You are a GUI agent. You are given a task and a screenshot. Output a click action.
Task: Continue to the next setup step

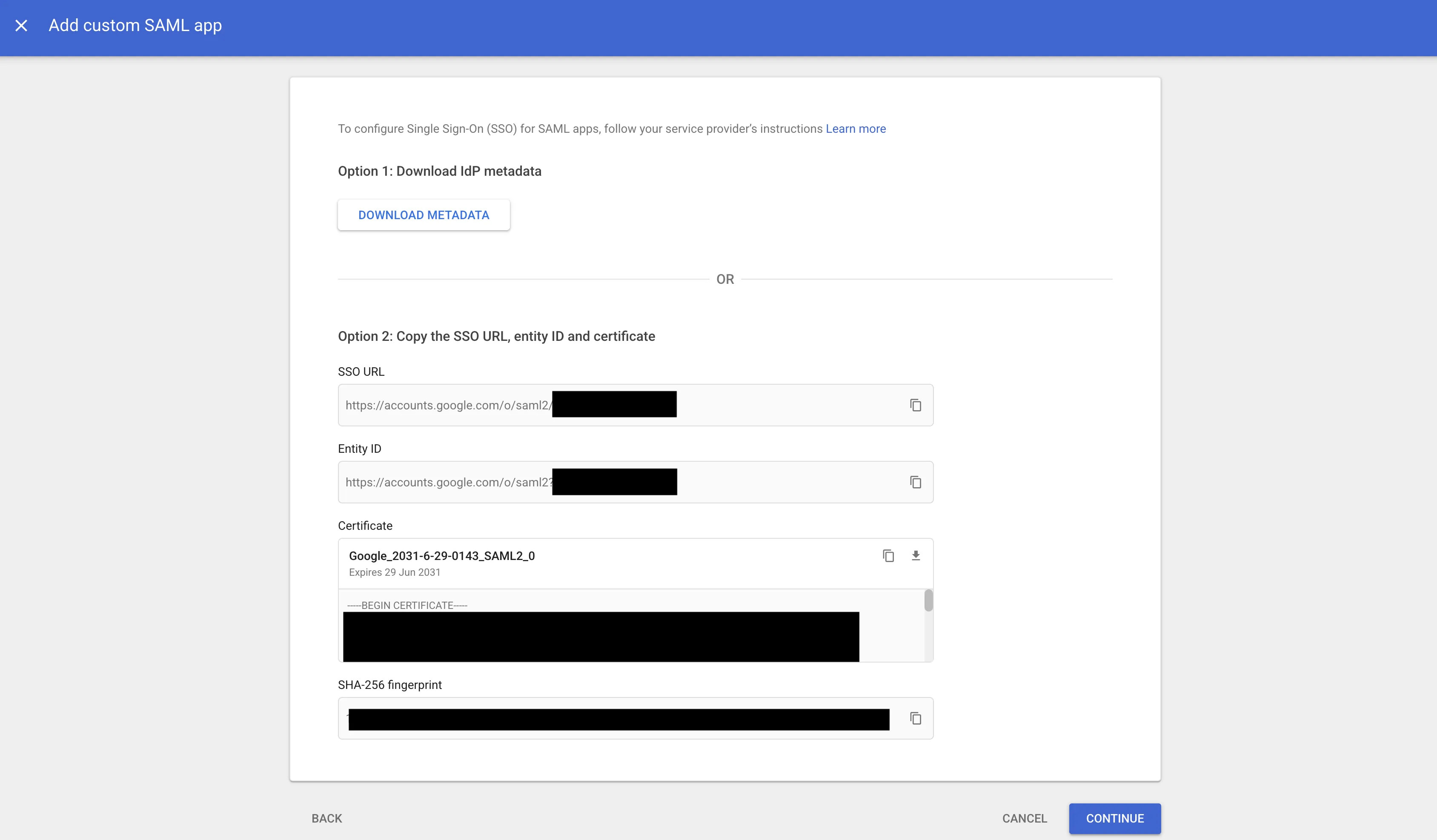tap(1115, 818)
